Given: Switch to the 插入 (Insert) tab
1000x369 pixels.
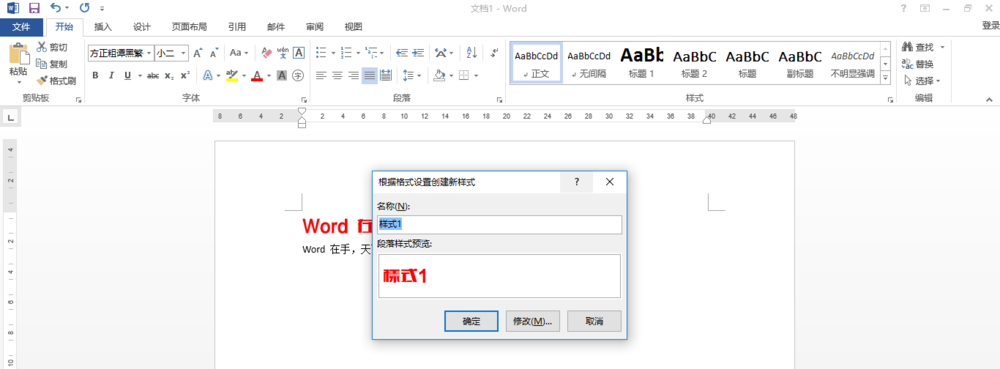Looking at the screenshot, I should (x=103, y=27).
